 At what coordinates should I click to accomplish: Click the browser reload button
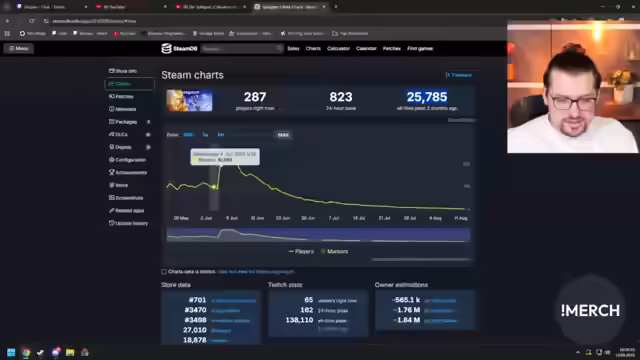click(x=31, y=21)
